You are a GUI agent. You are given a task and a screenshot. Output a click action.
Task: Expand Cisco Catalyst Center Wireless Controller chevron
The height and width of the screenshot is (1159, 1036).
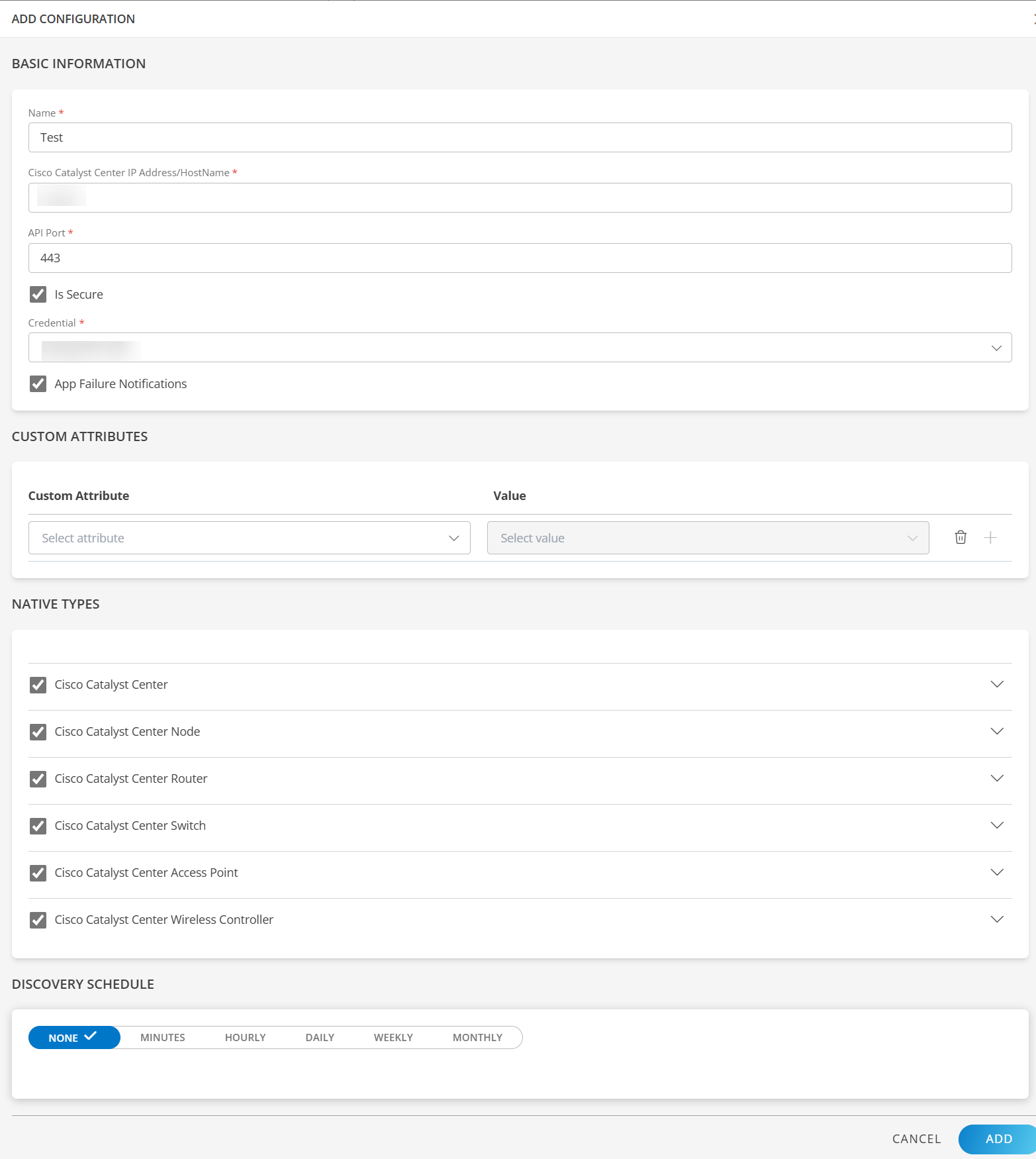(996, 919)
